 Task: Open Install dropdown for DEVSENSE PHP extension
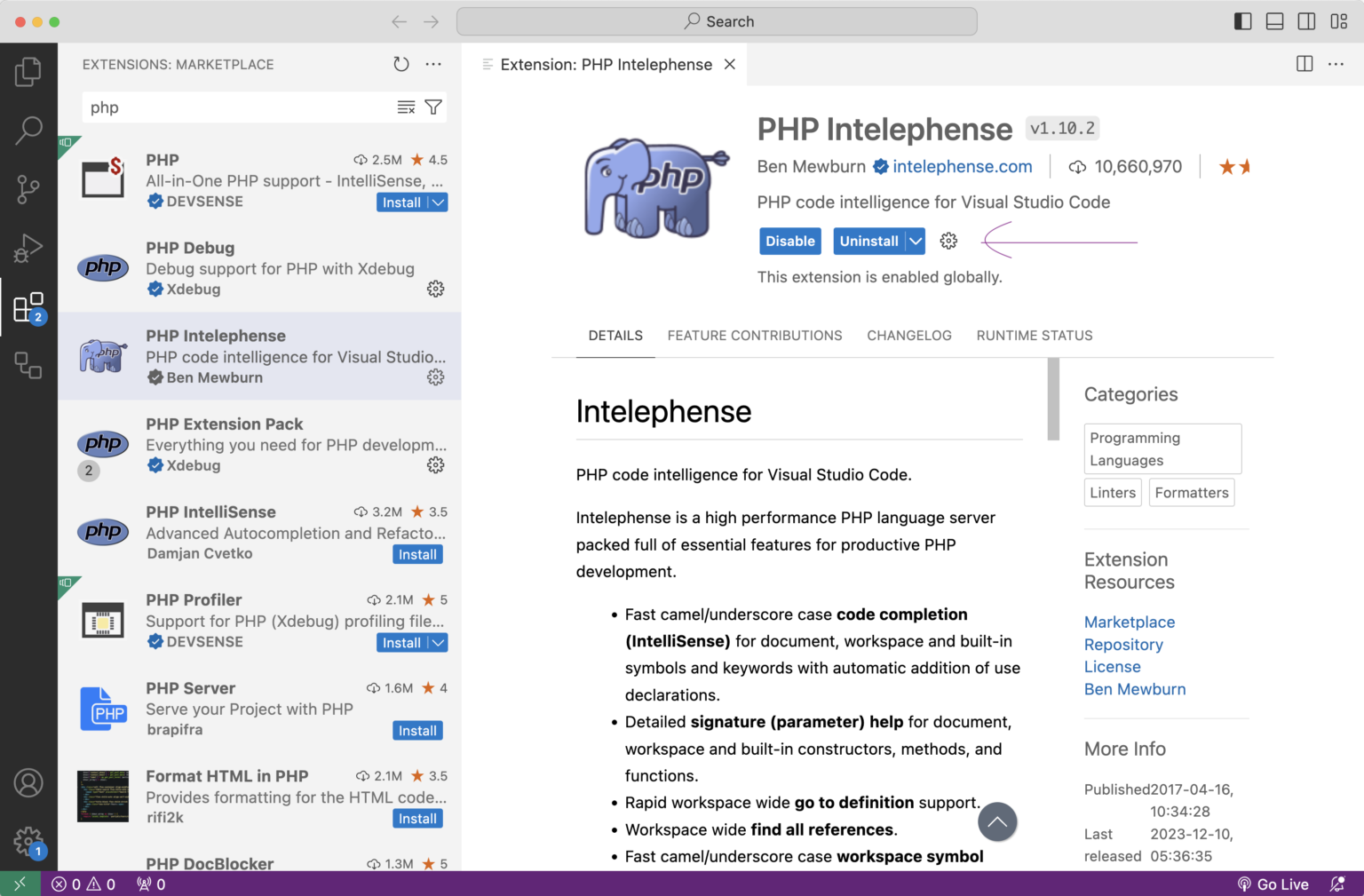click(437, 202)
